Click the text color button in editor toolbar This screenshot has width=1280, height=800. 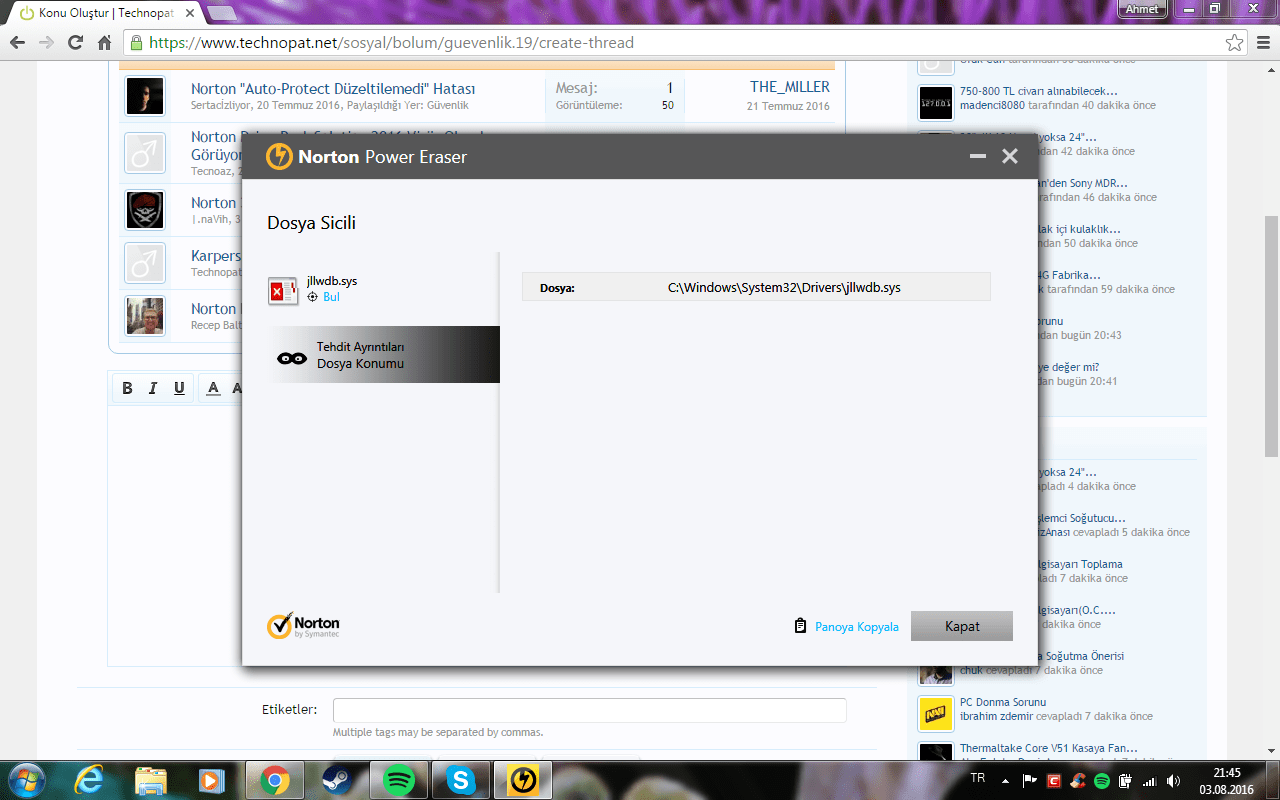(x=213, y=388)
